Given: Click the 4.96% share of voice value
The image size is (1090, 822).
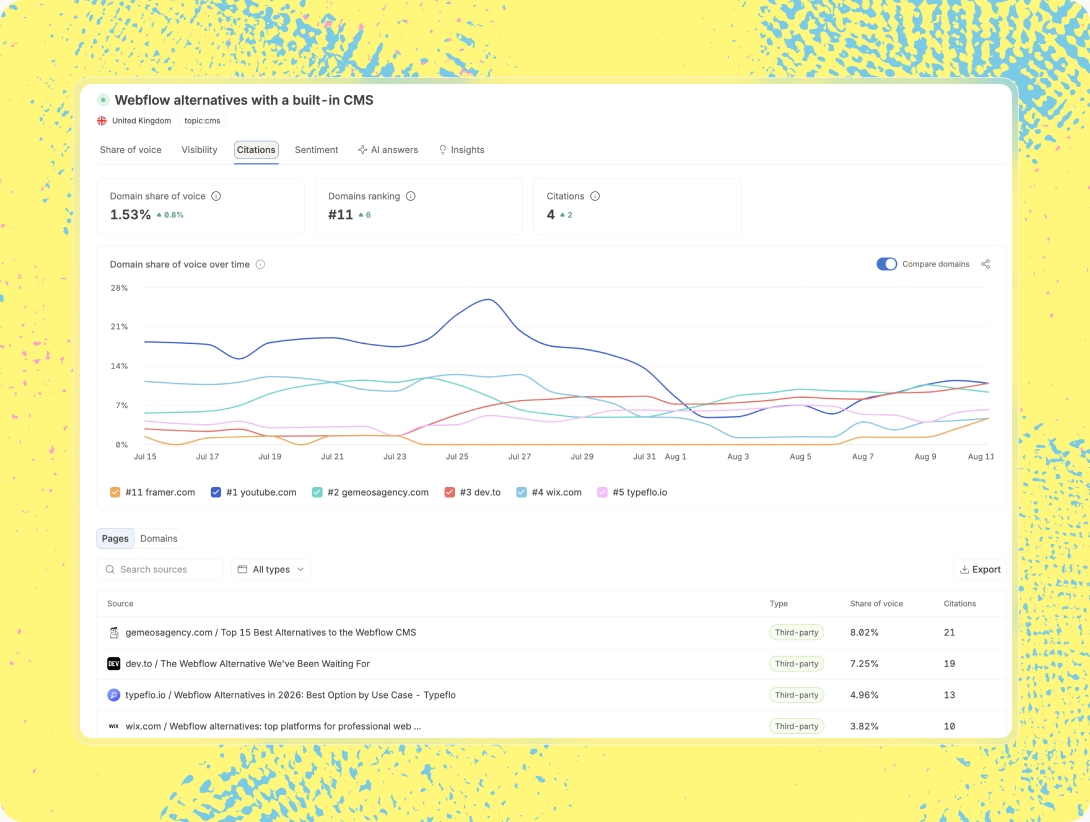Looking at the screenshot, I should [864, 695].
